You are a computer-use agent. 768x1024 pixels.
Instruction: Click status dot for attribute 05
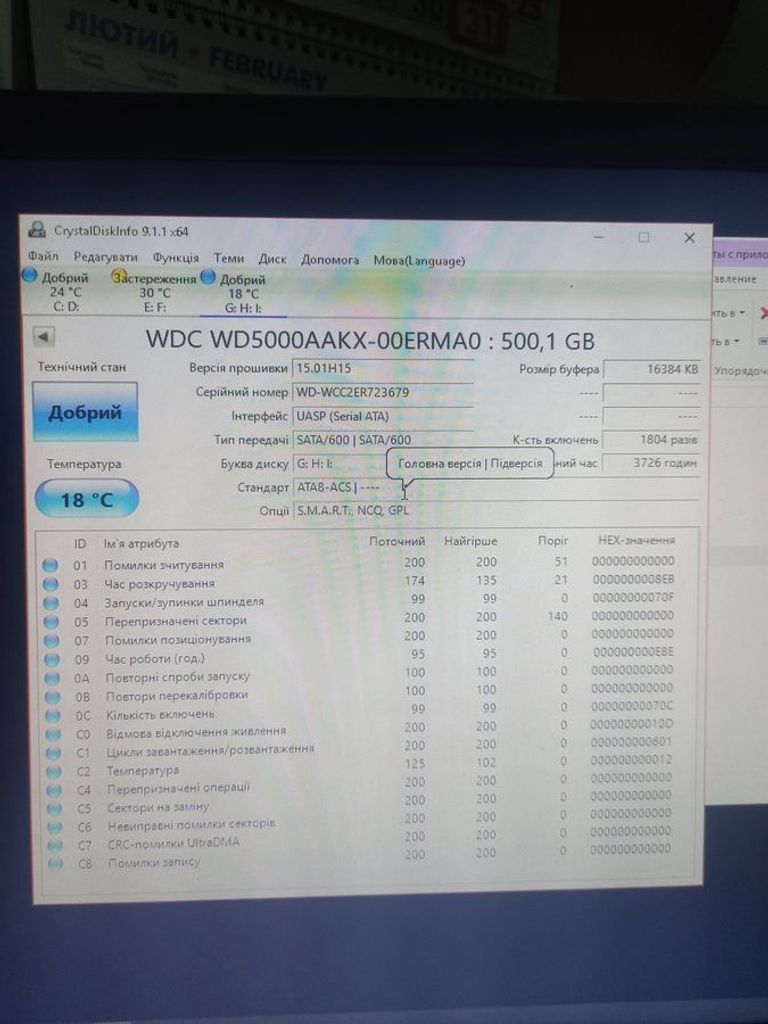(51, 622)
